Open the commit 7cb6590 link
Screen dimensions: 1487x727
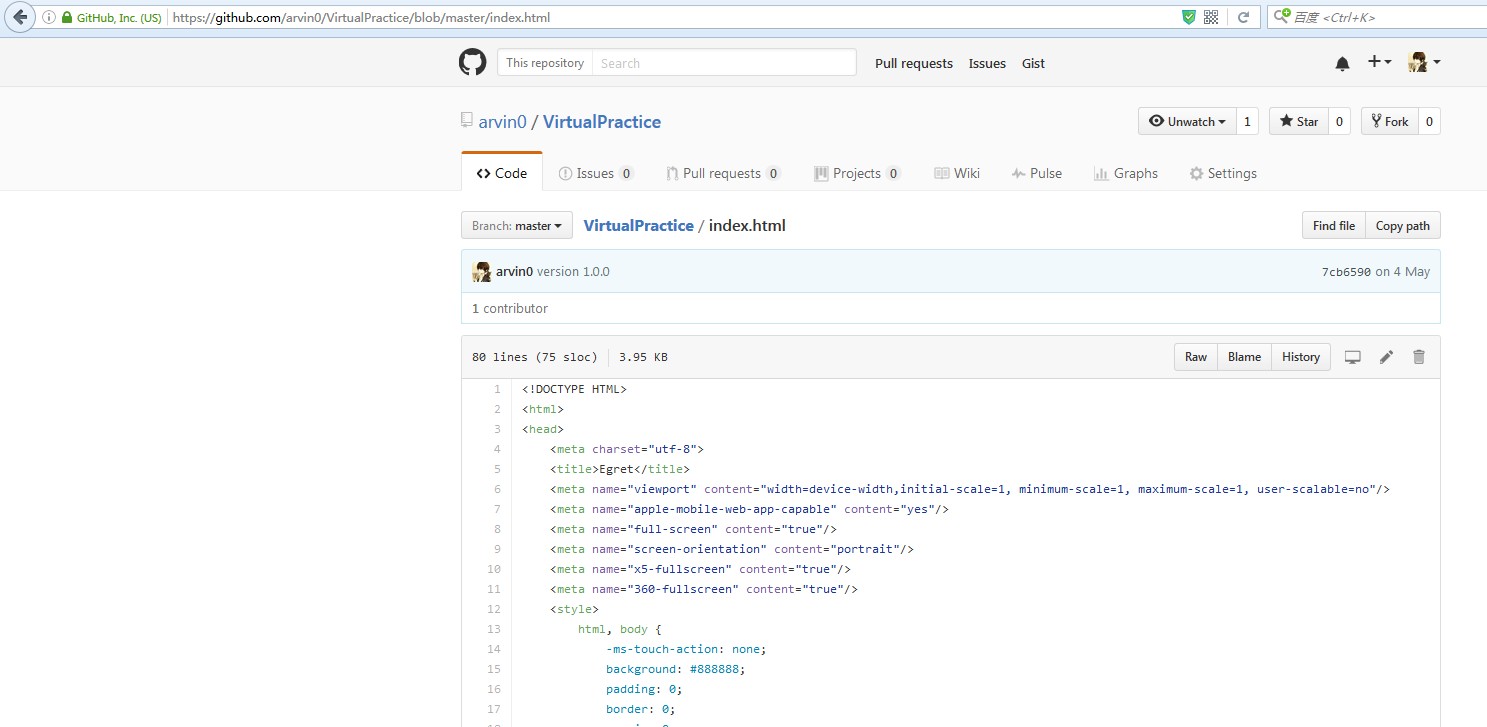click(1345, 272)
